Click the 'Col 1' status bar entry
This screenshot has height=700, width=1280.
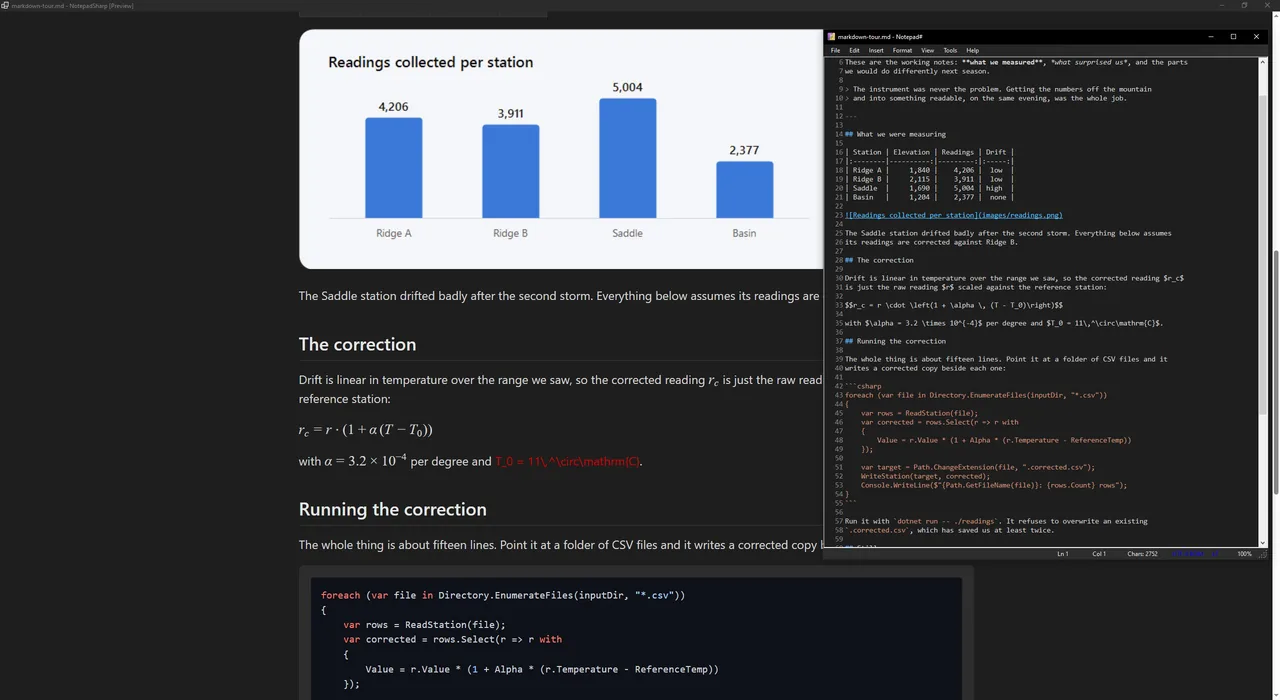point(1099,554)
